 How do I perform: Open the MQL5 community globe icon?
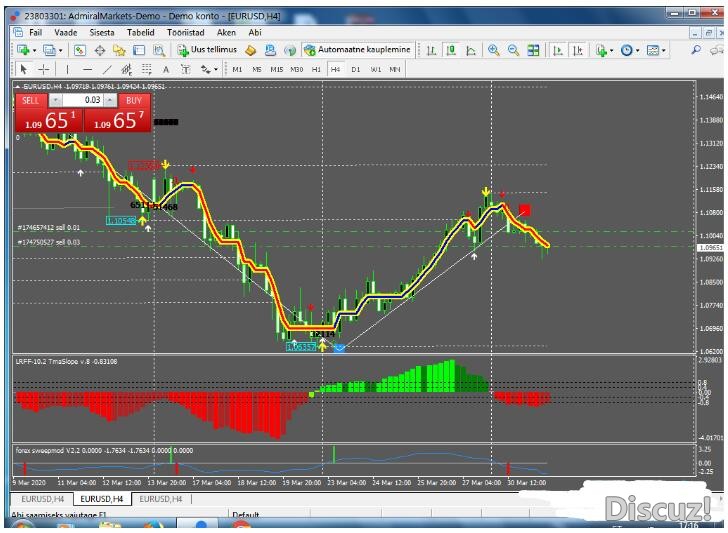pos(290,50)
